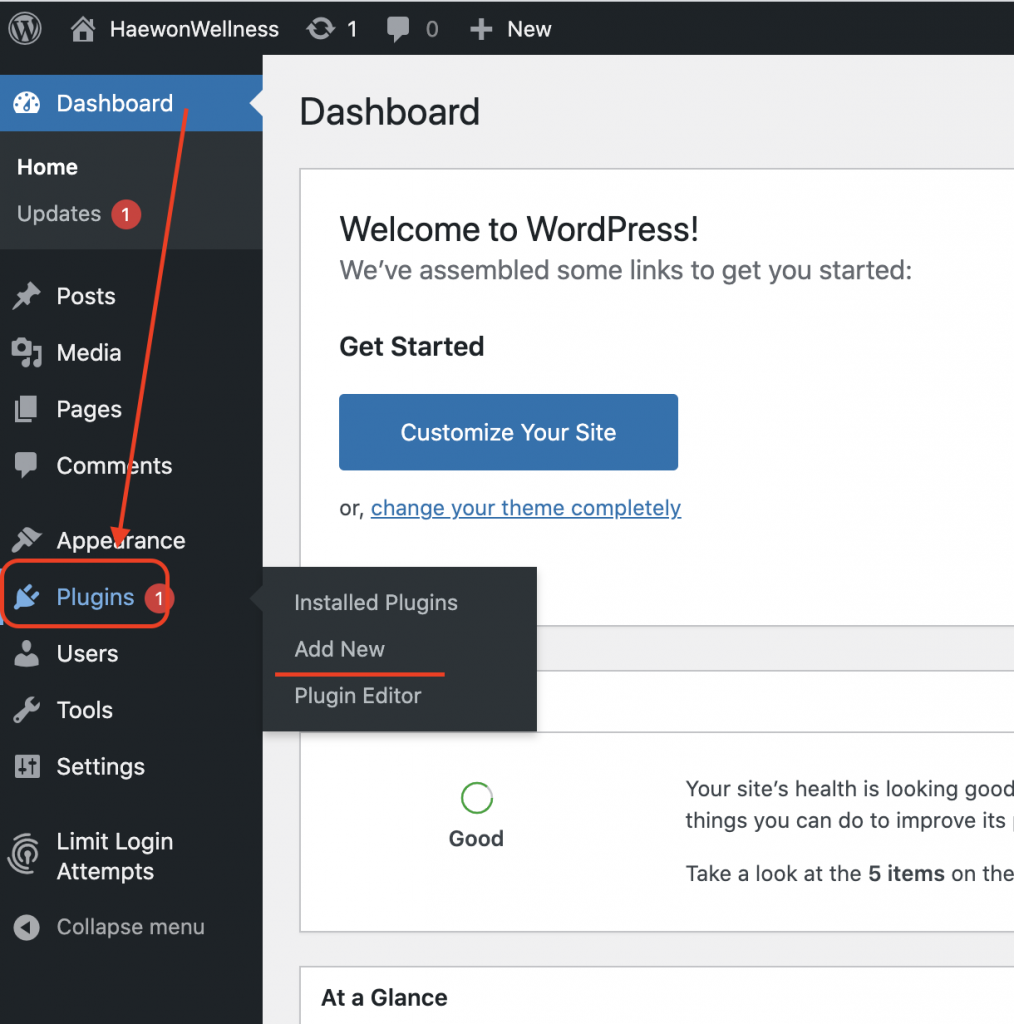Click the red Updates count badge
The image size is (1014, 1024).
(126, 214)
